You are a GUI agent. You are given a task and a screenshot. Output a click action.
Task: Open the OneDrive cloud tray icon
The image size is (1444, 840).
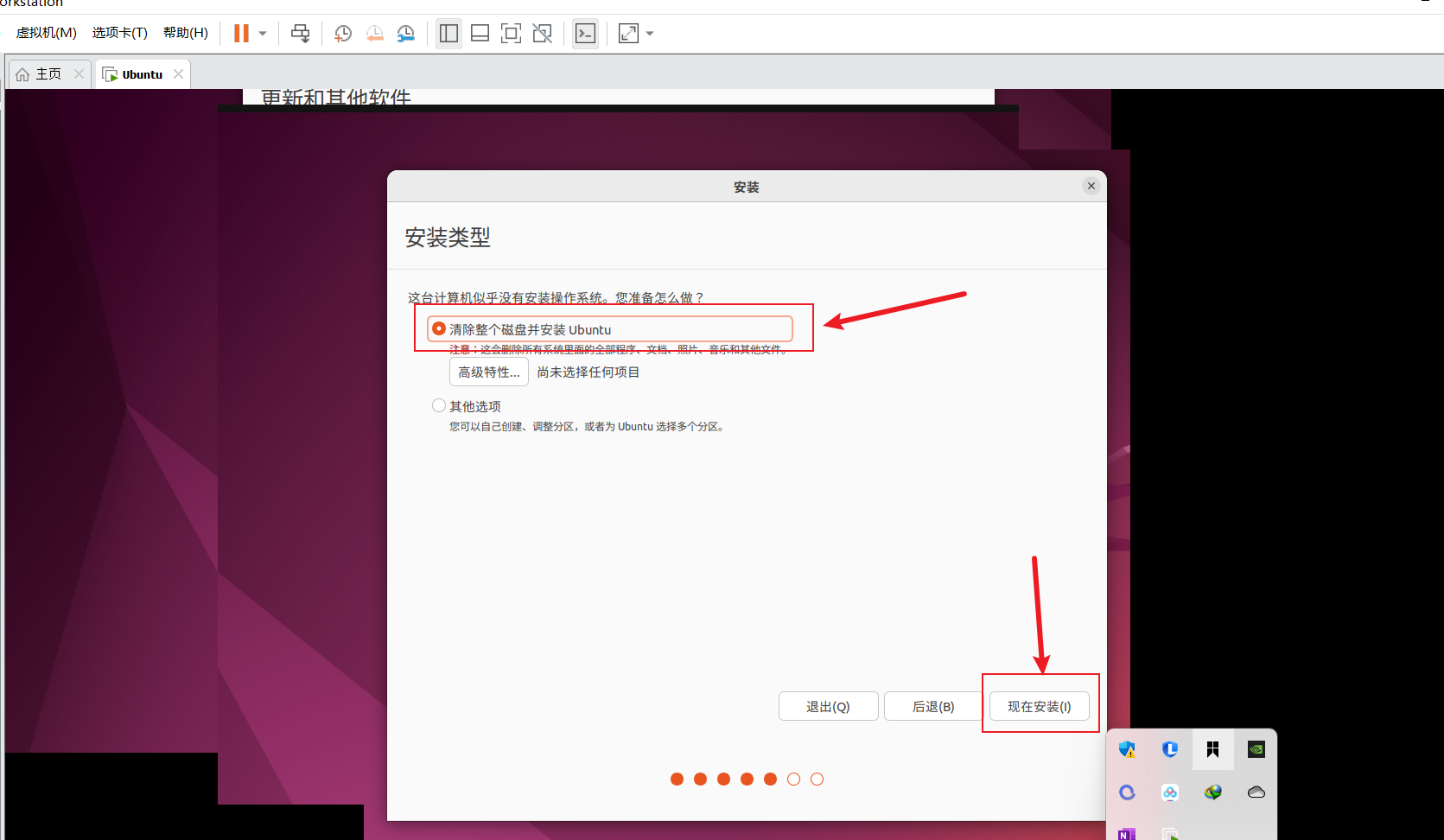coord(1256,792)
